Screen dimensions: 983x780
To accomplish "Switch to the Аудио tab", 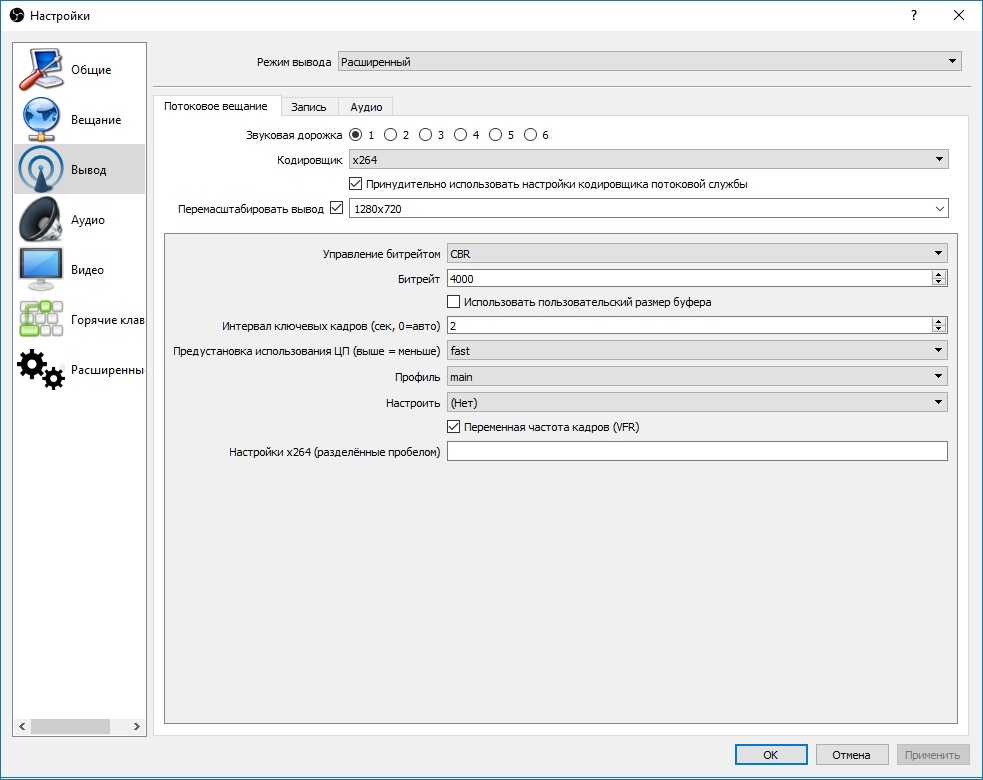I will point(366,107).
